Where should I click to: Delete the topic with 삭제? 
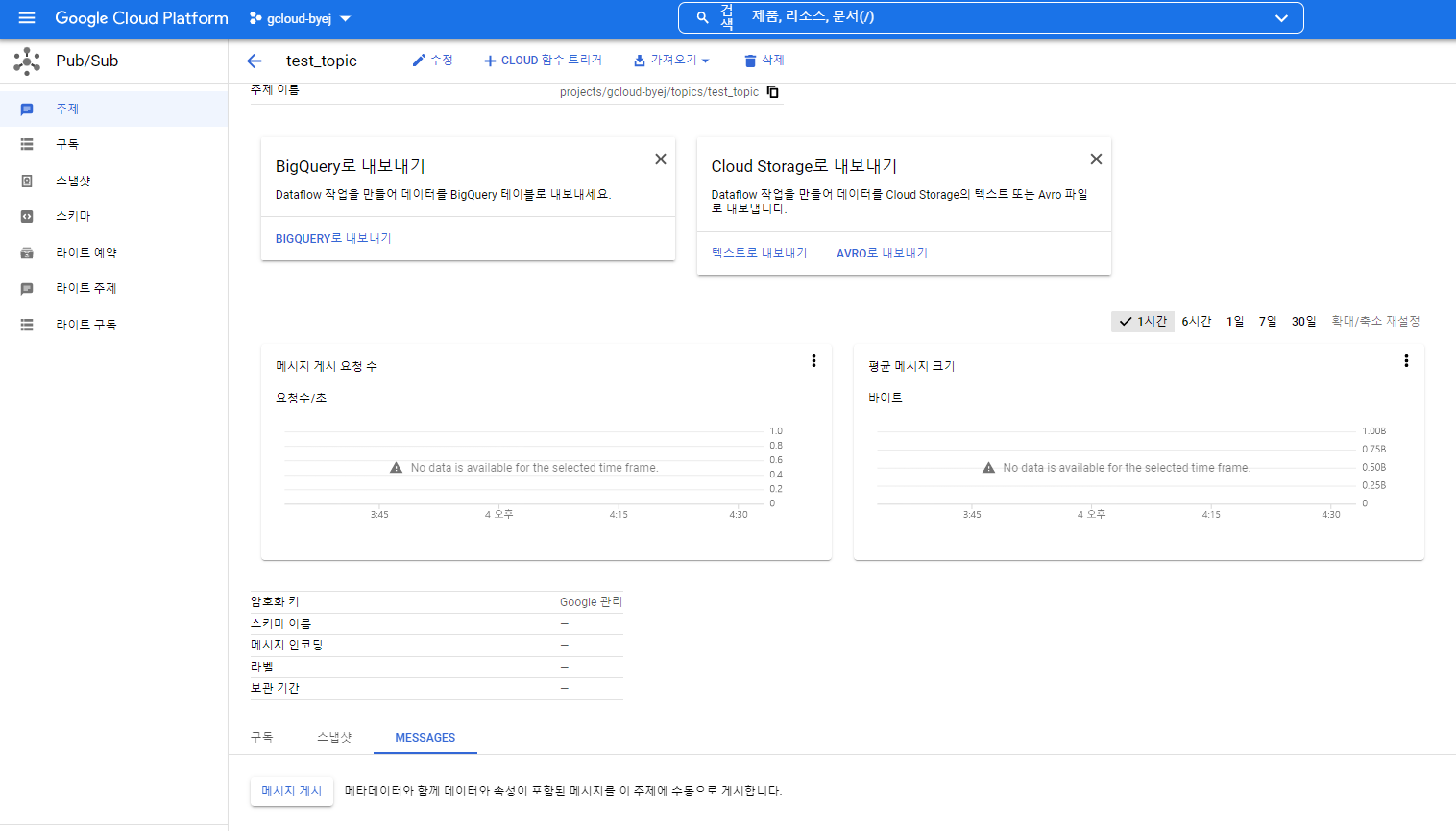[764, 61]
